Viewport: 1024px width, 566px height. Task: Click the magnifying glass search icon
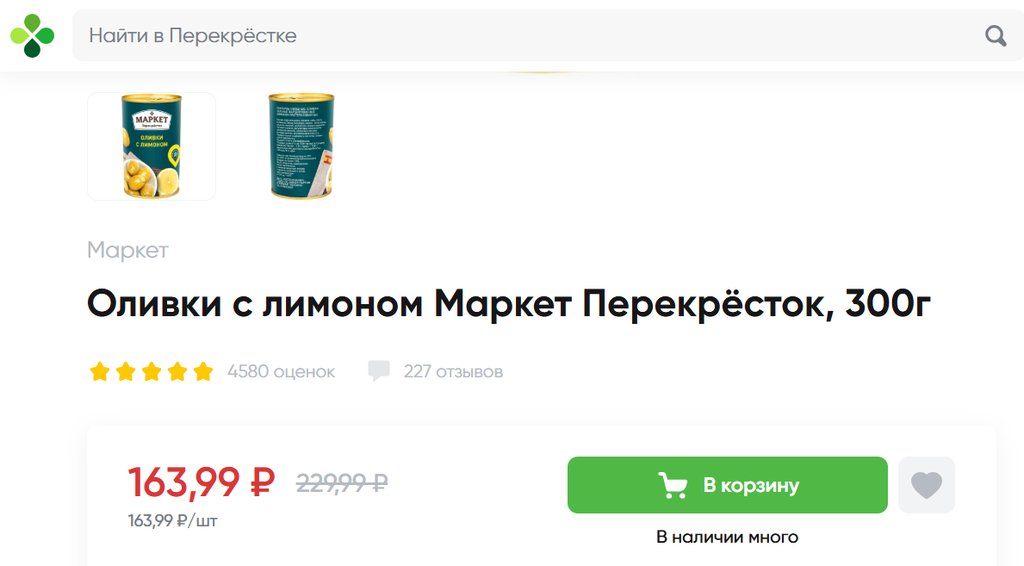pyautogui.click(x=995, y=35)
